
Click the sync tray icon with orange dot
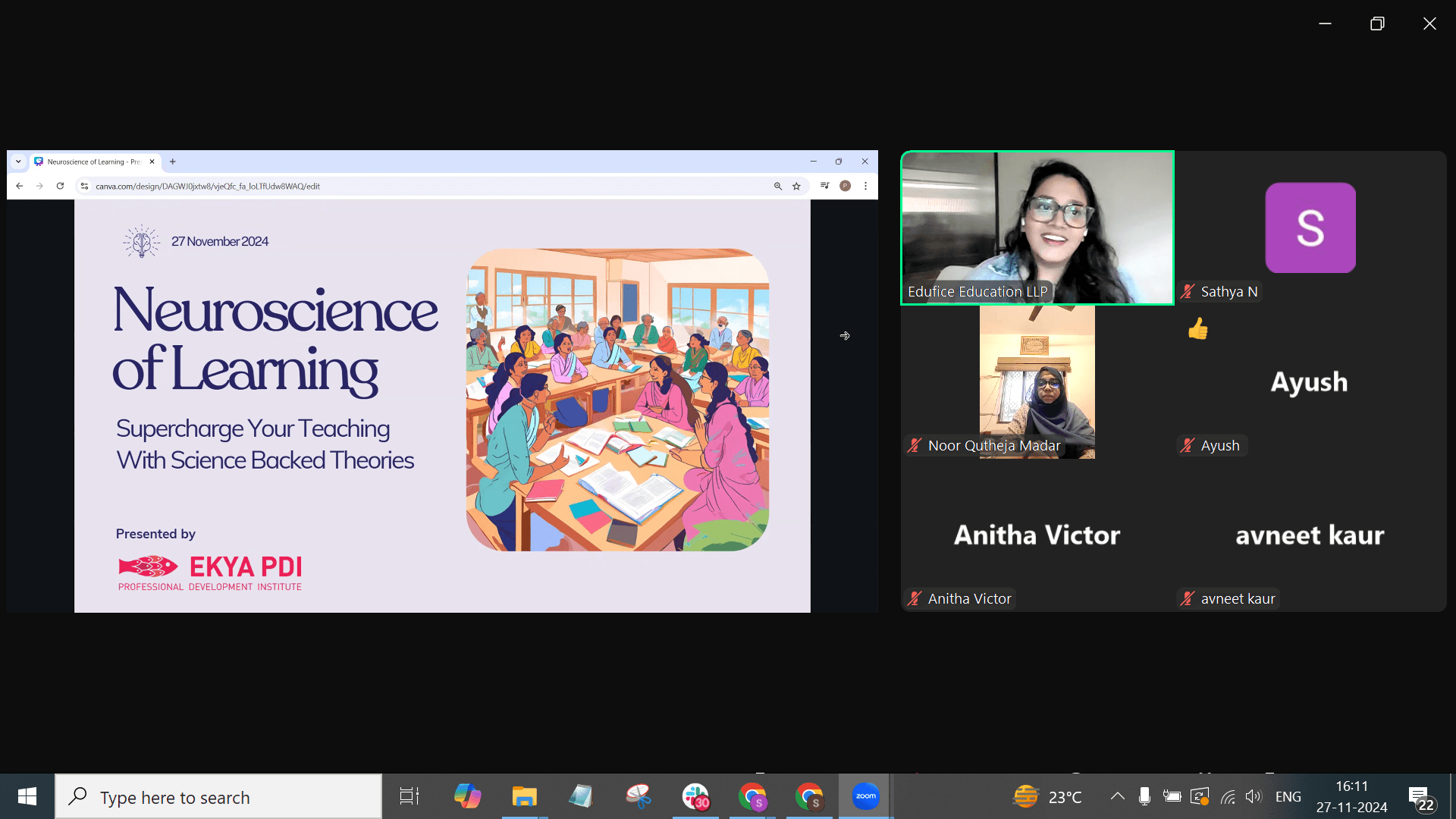[1200, 796]
